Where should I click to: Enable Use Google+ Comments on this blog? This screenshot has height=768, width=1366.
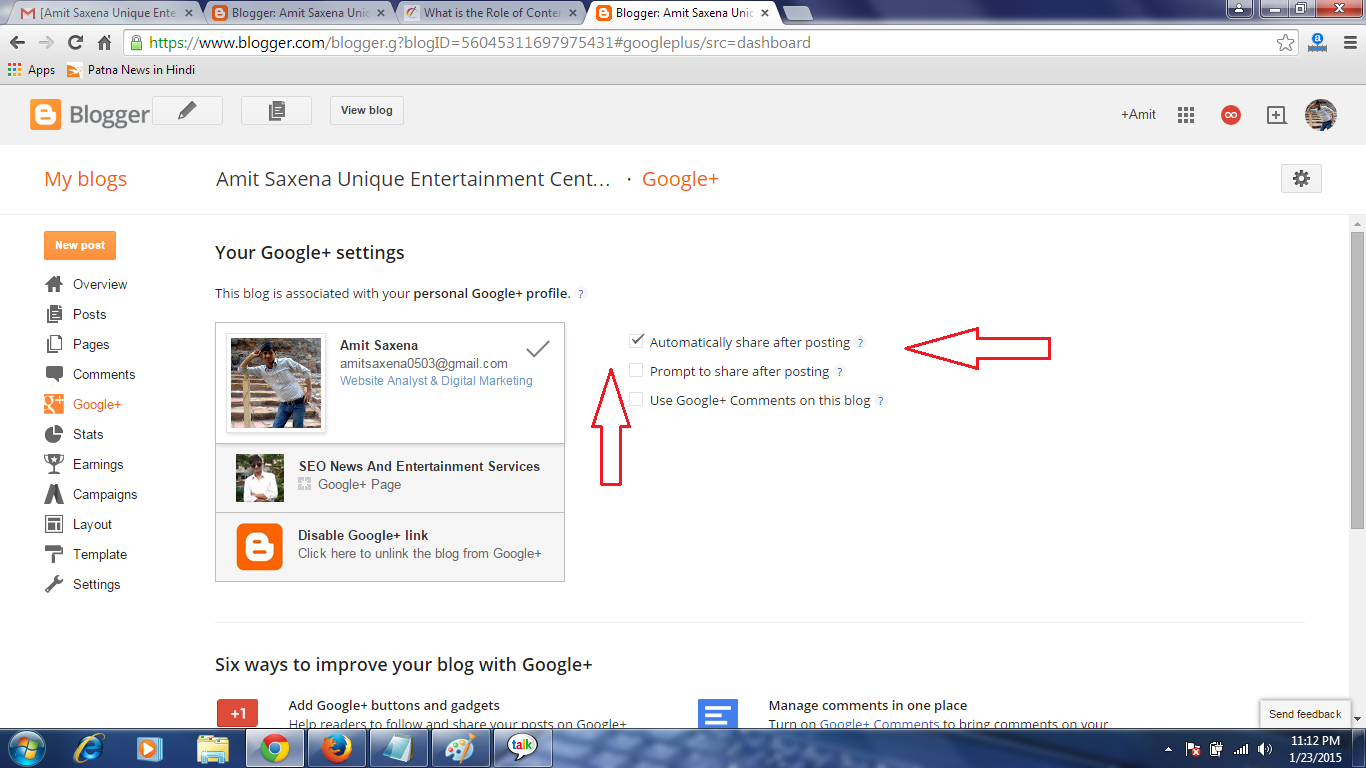[x=636, y=399]
